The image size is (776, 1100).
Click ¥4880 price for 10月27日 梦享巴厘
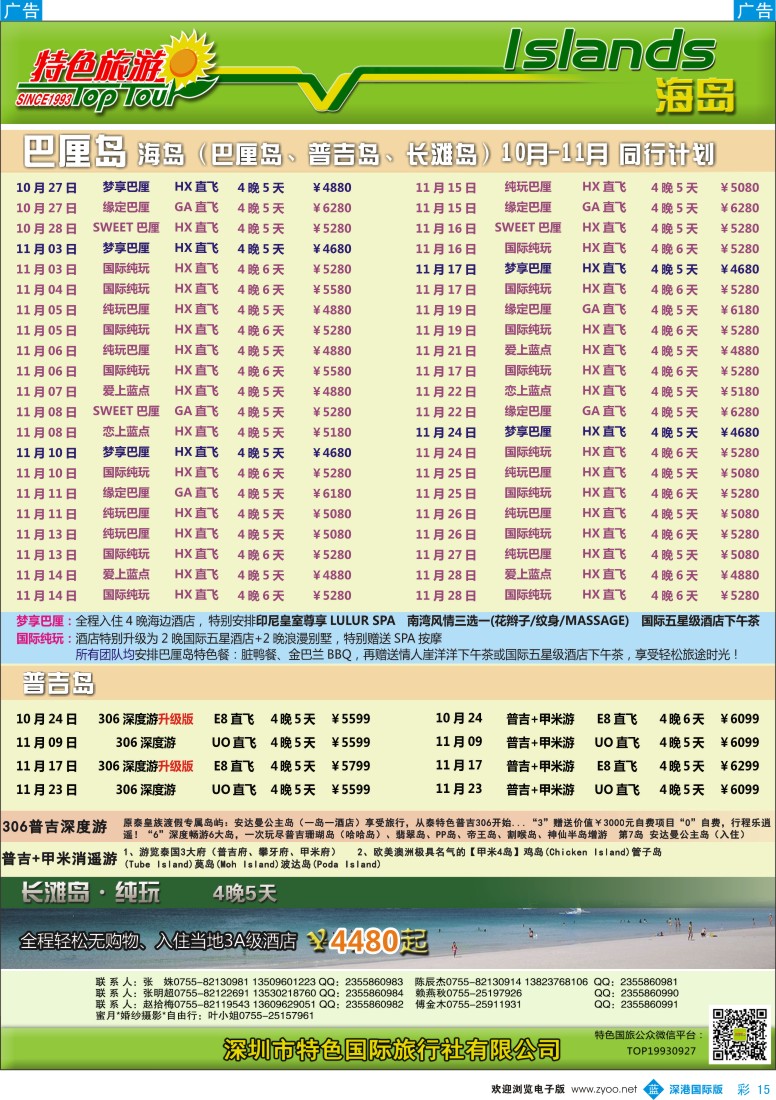point(332,187)
